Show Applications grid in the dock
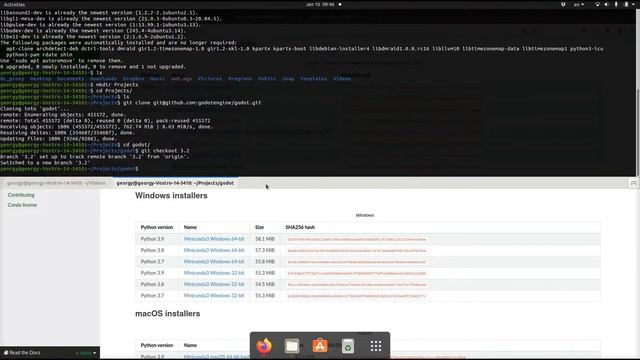 tap(376, 346)
